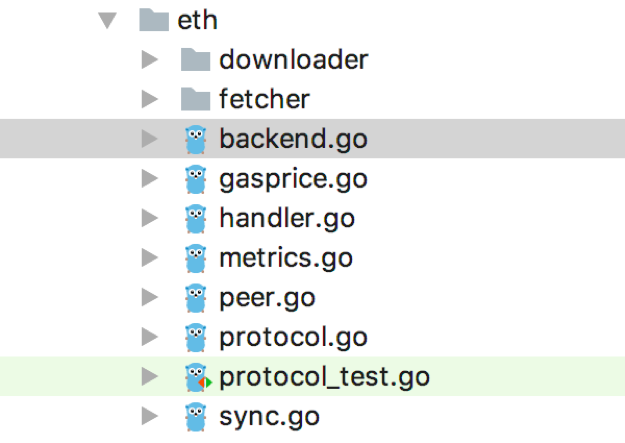Expand the protocol_test.go disclosure triangle
The width and height of the screenshot is (625, 443).
click(150, 377)
